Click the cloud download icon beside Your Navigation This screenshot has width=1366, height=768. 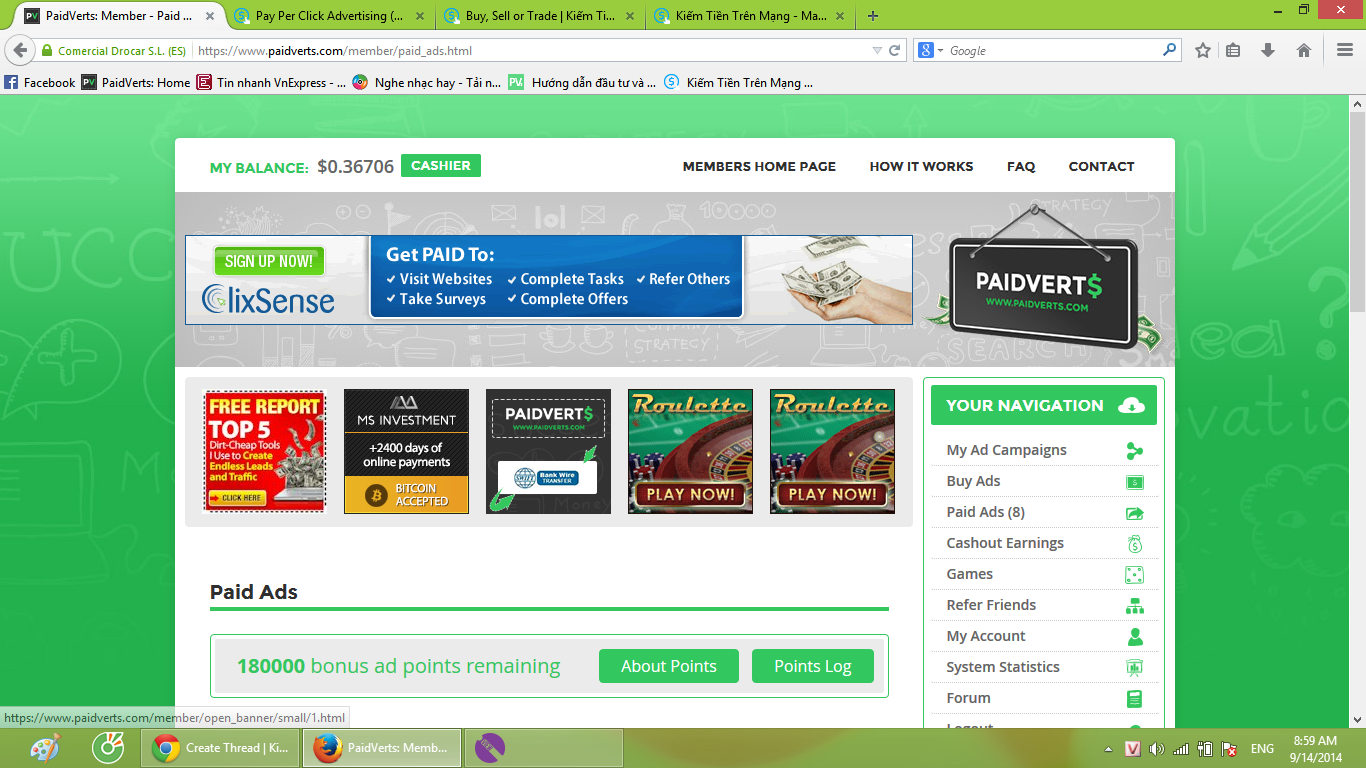point(1131,405)
